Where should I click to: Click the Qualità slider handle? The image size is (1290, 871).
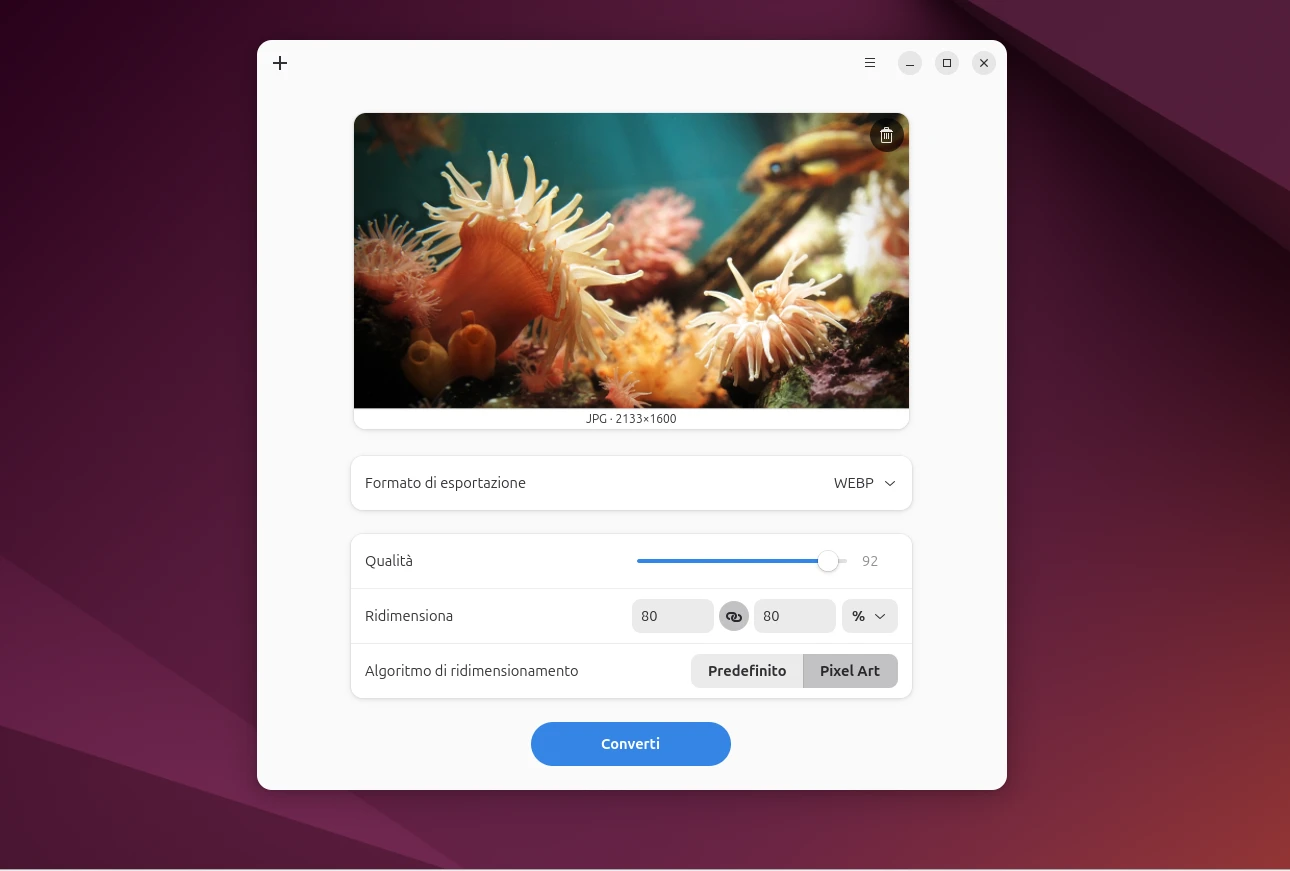828,561
